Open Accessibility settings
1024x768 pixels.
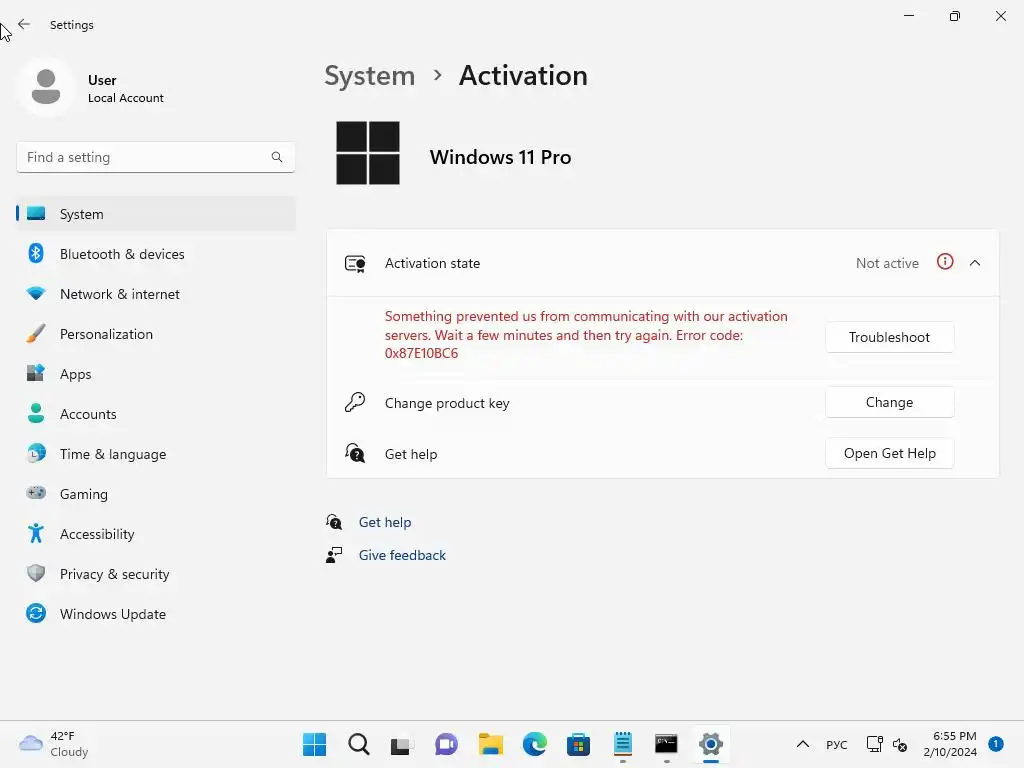(x=156, y=534)
